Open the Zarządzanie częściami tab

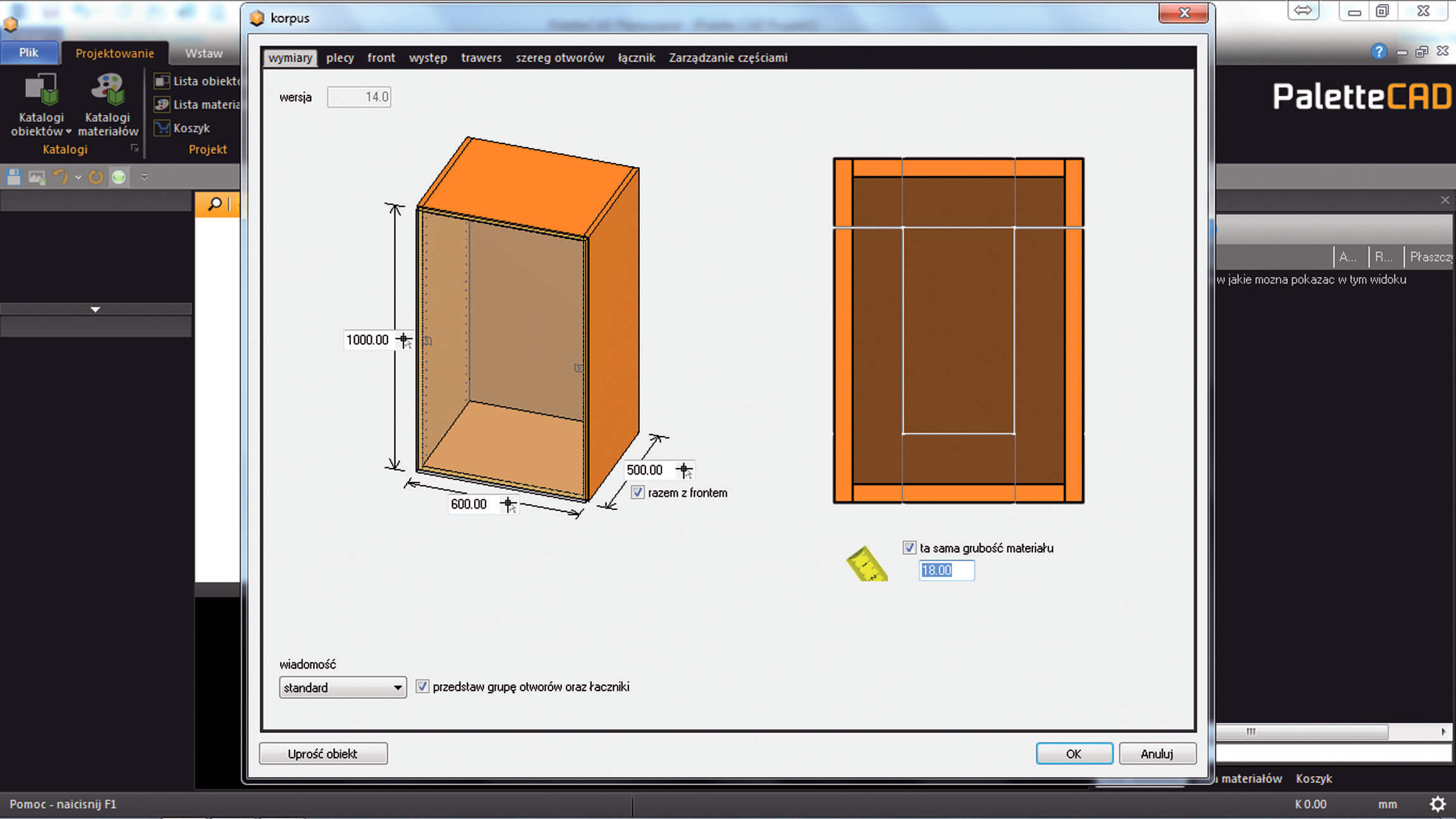[728, 58]
